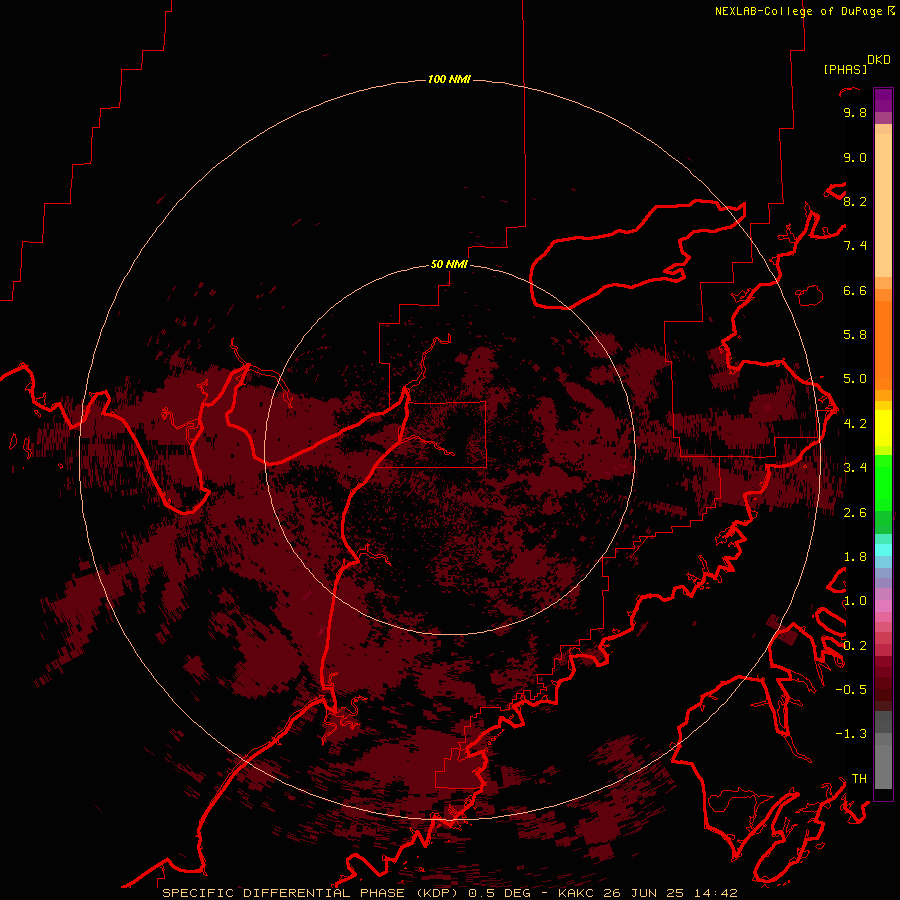Select the 50 NMI range ring label
900x900 pixels.
[449, 264]
